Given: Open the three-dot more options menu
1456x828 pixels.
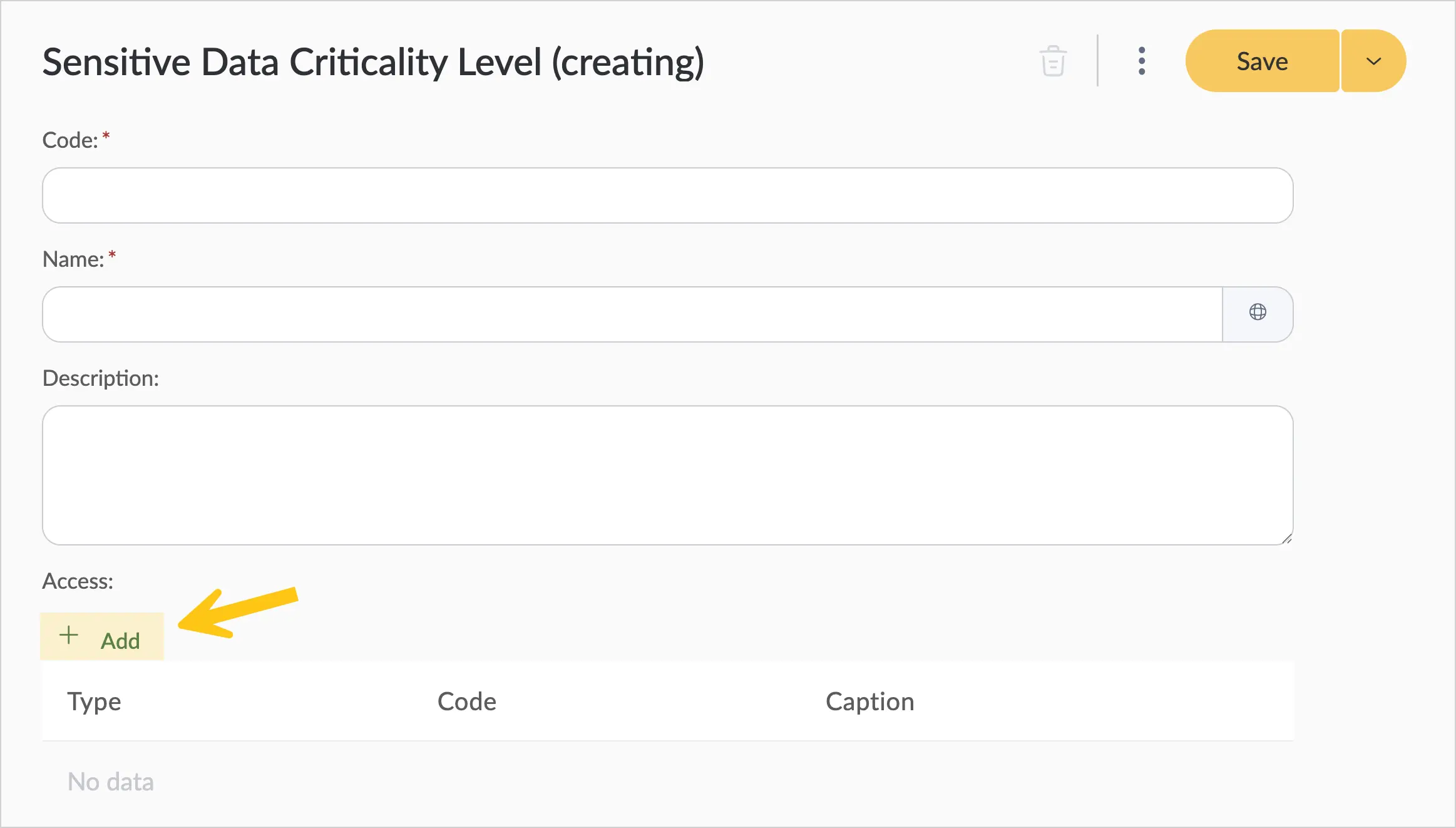Looking at the screenshot, I should (x=1142, y=61).
